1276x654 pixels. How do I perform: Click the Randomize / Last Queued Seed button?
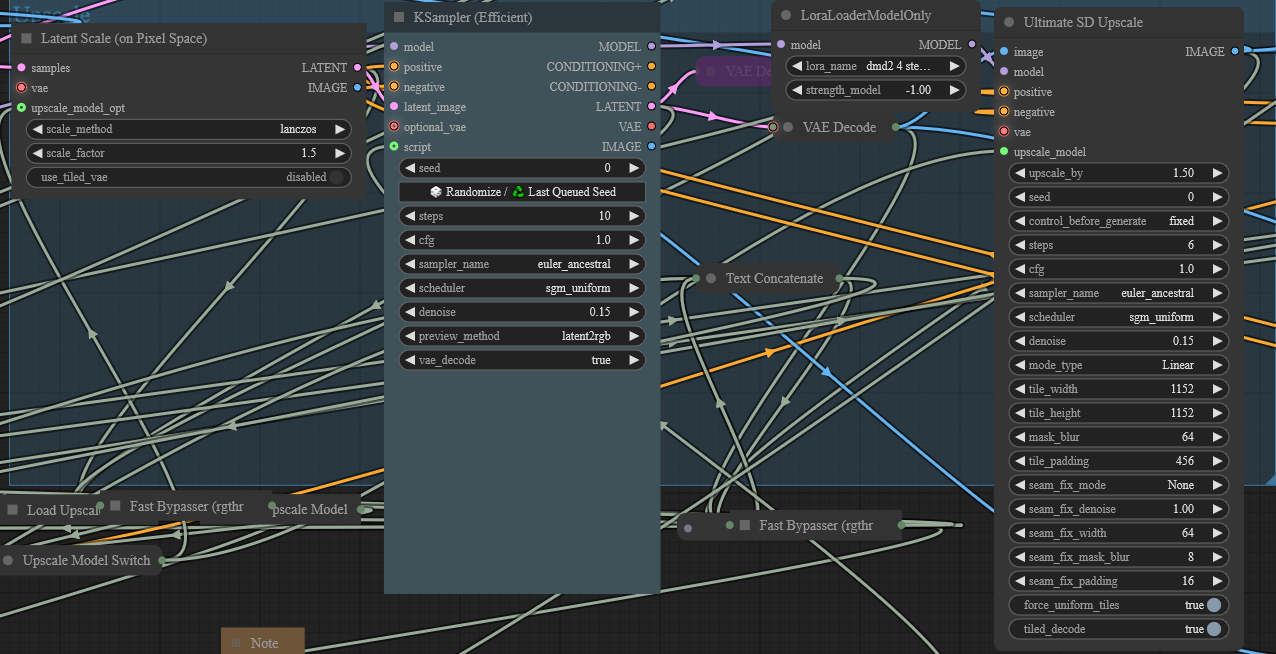(521, 192)
